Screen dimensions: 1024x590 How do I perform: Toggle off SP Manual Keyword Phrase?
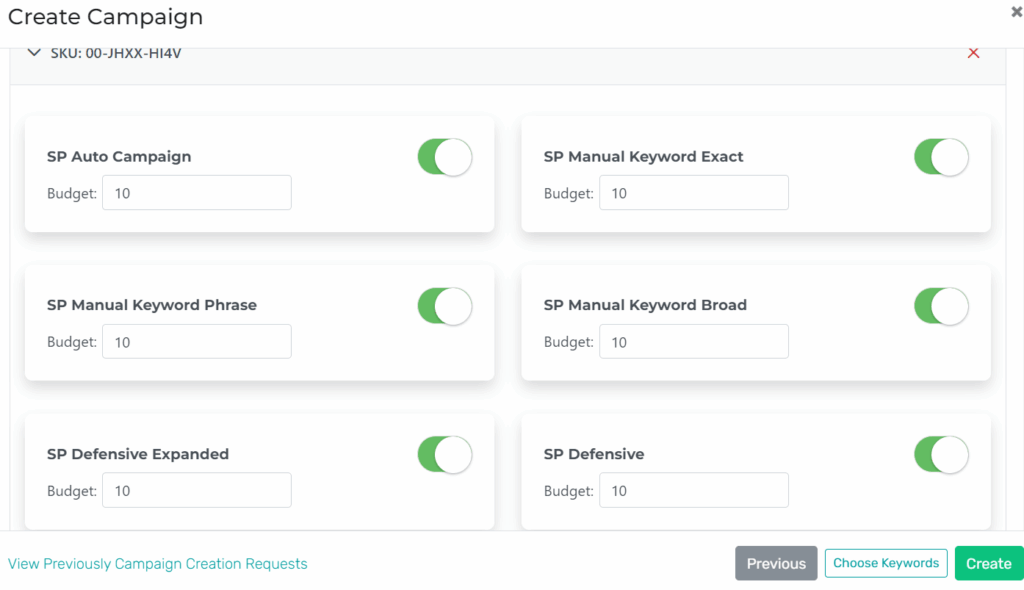(444, 306)
